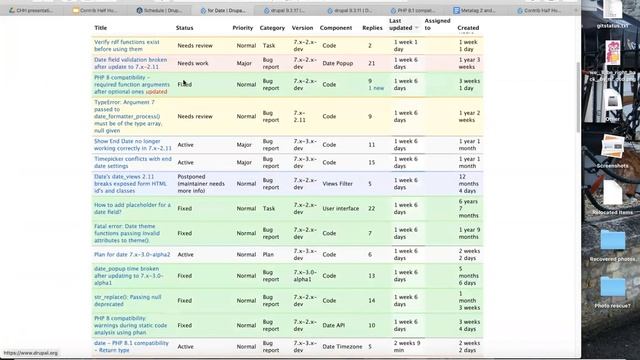640x360 pixels.
Task: Open 'Plan for date 7.x-3.0-alpha2' issue
Action: point(132,254)
